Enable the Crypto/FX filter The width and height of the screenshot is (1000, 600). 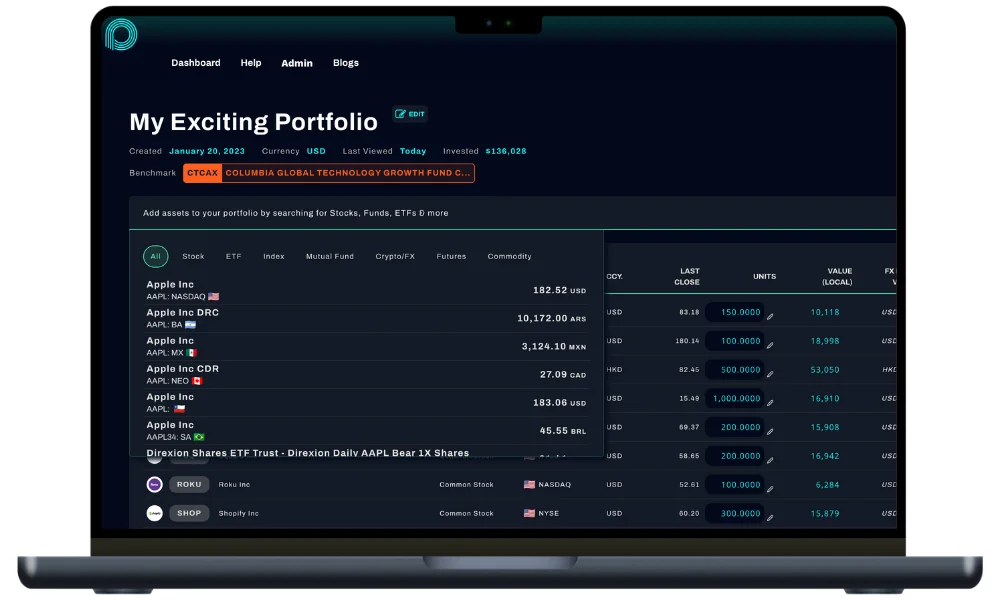pos(395,256)
